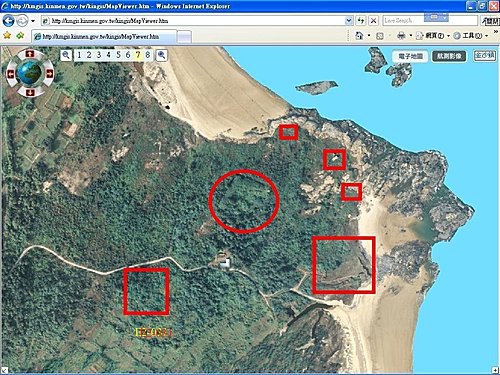The image size is (500, 375).
Task: Go forward with the browser Forward button
Action: [x=22, y=21]
